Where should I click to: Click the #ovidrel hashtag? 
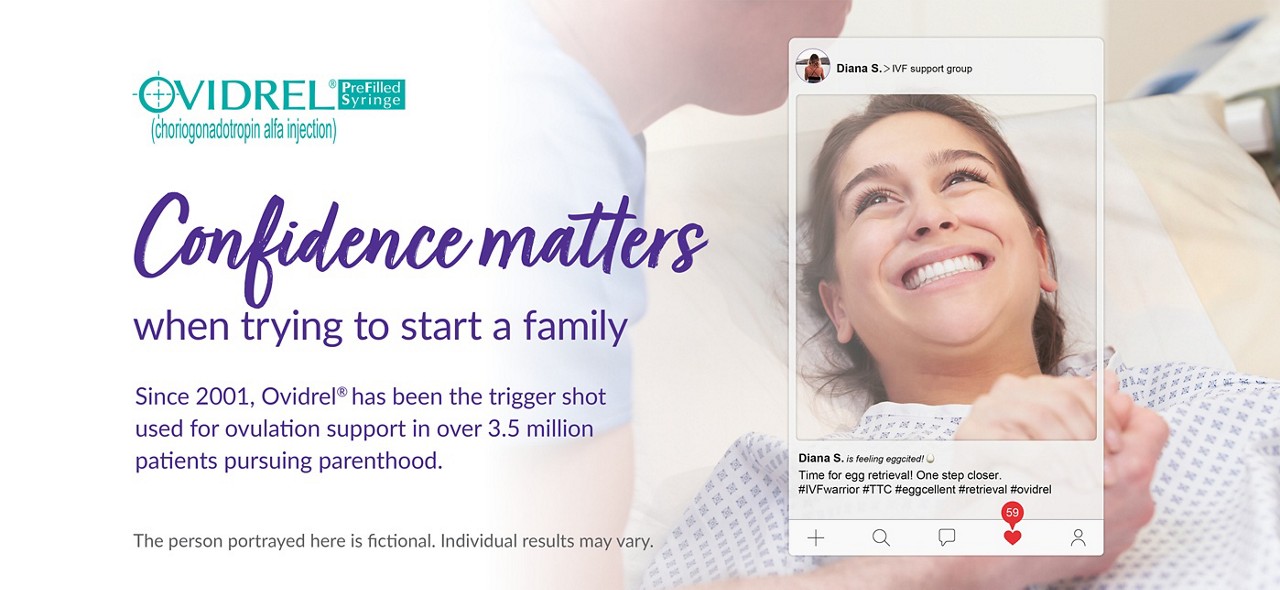tap(1030, 490)
